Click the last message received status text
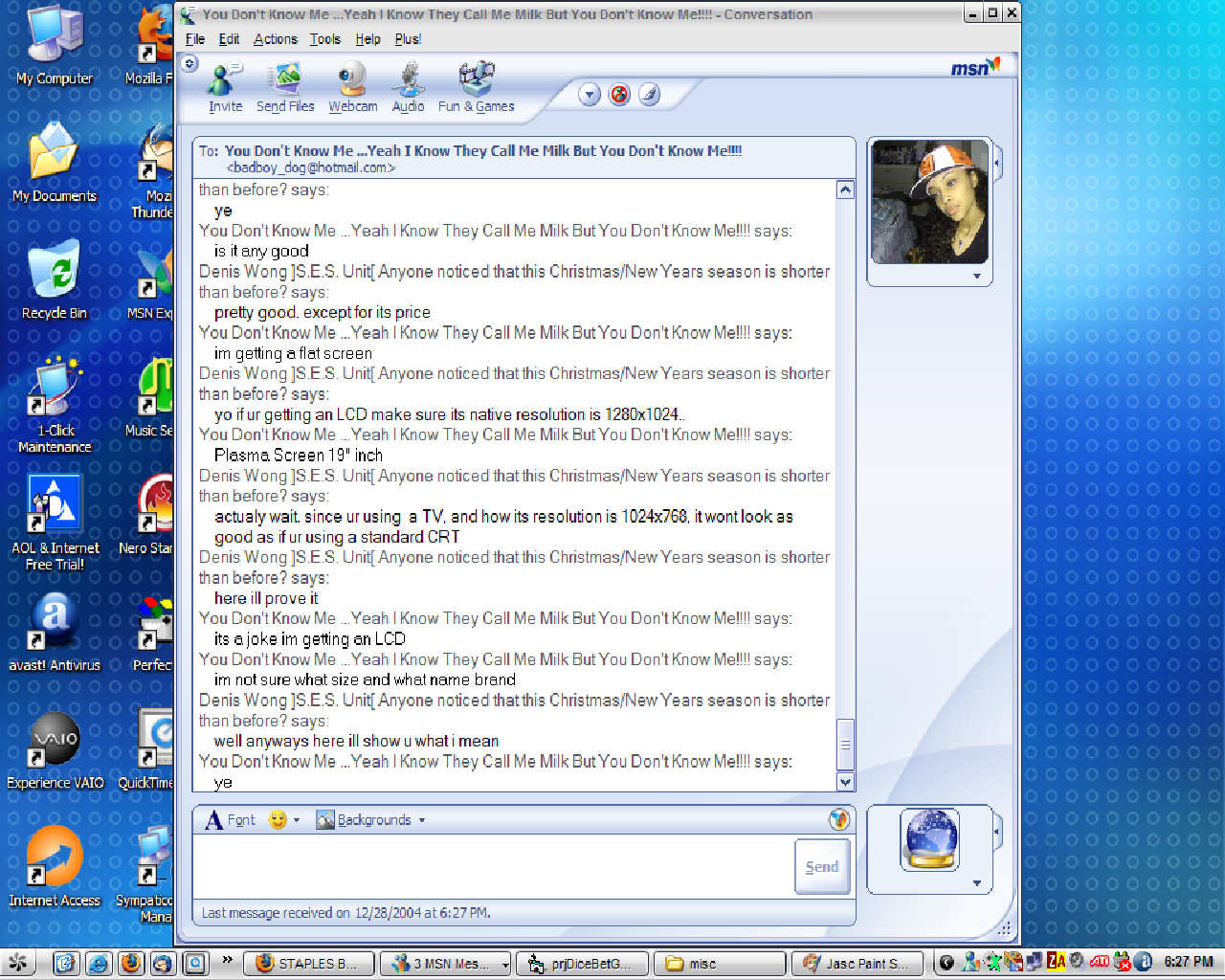1225x980 pixels. click(345, 913)
